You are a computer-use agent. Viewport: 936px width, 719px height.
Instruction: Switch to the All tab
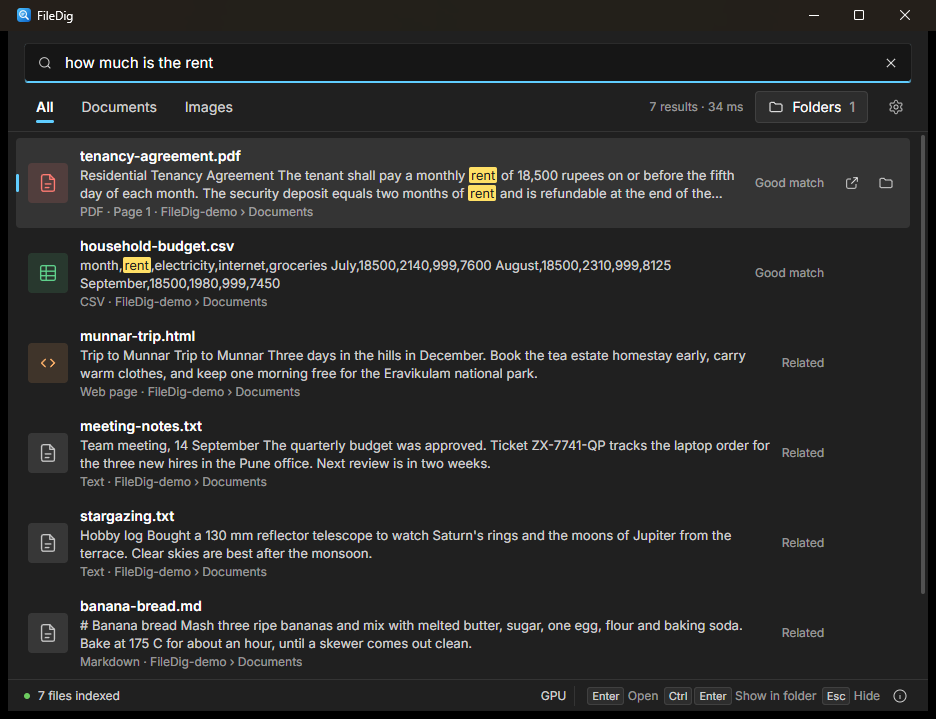click(45, 107)
